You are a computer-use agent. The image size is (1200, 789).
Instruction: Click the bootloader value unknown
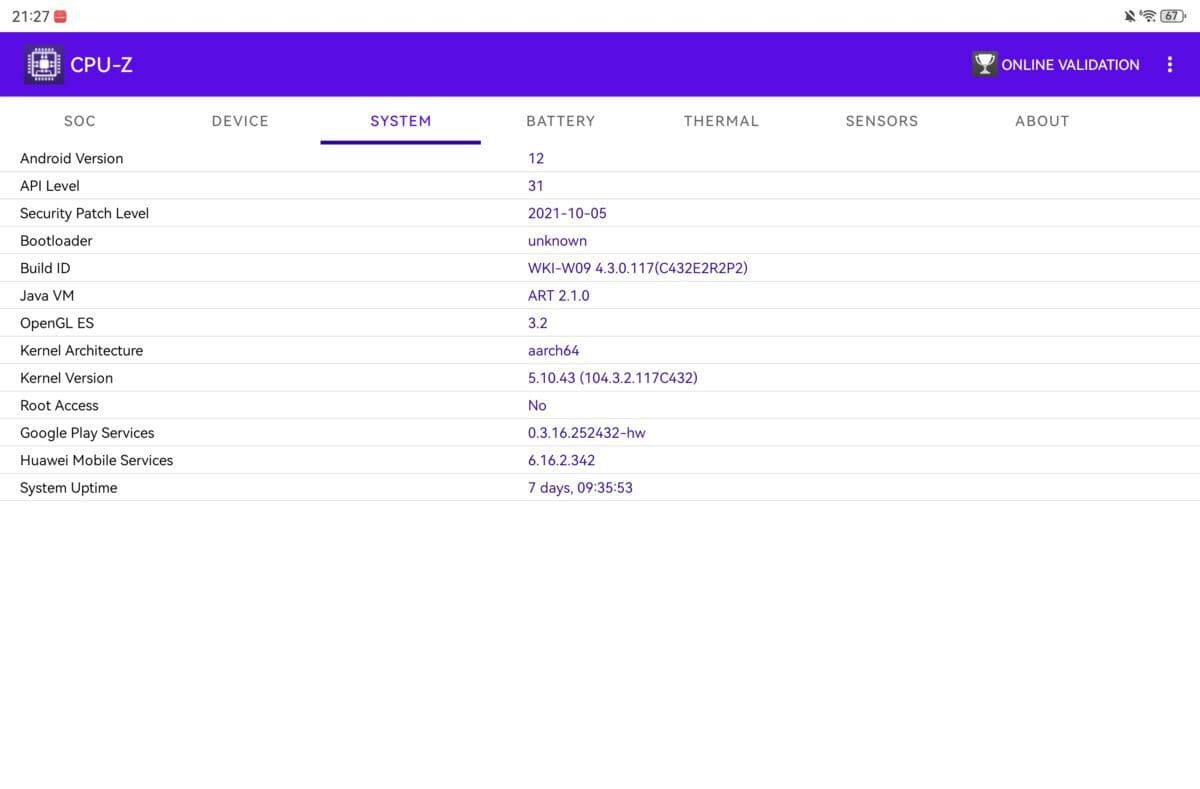pyautogui.click(x=557, y=241)
